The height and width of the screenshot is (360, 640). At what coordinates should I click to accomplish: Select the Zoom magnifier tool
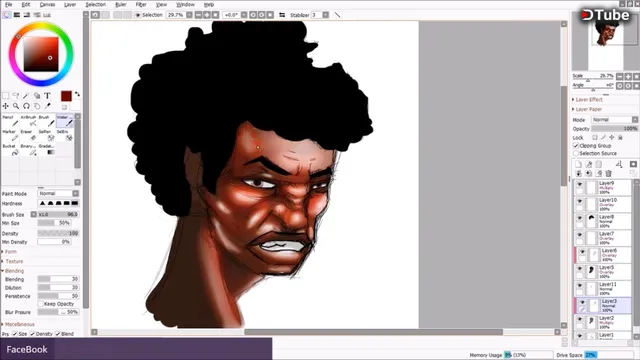[x=16, y=106]
